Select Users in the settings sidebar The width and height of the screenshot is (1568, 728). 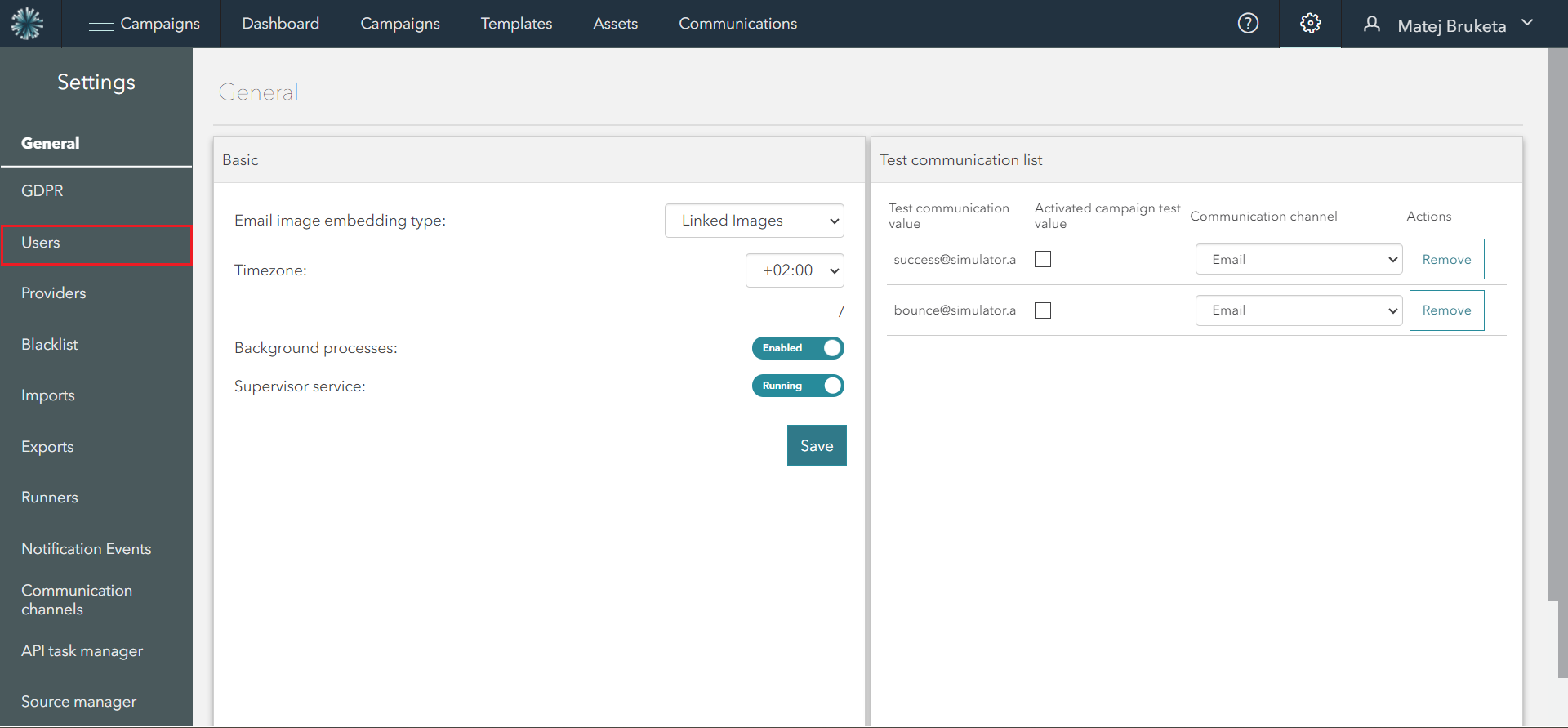[96, 243]
